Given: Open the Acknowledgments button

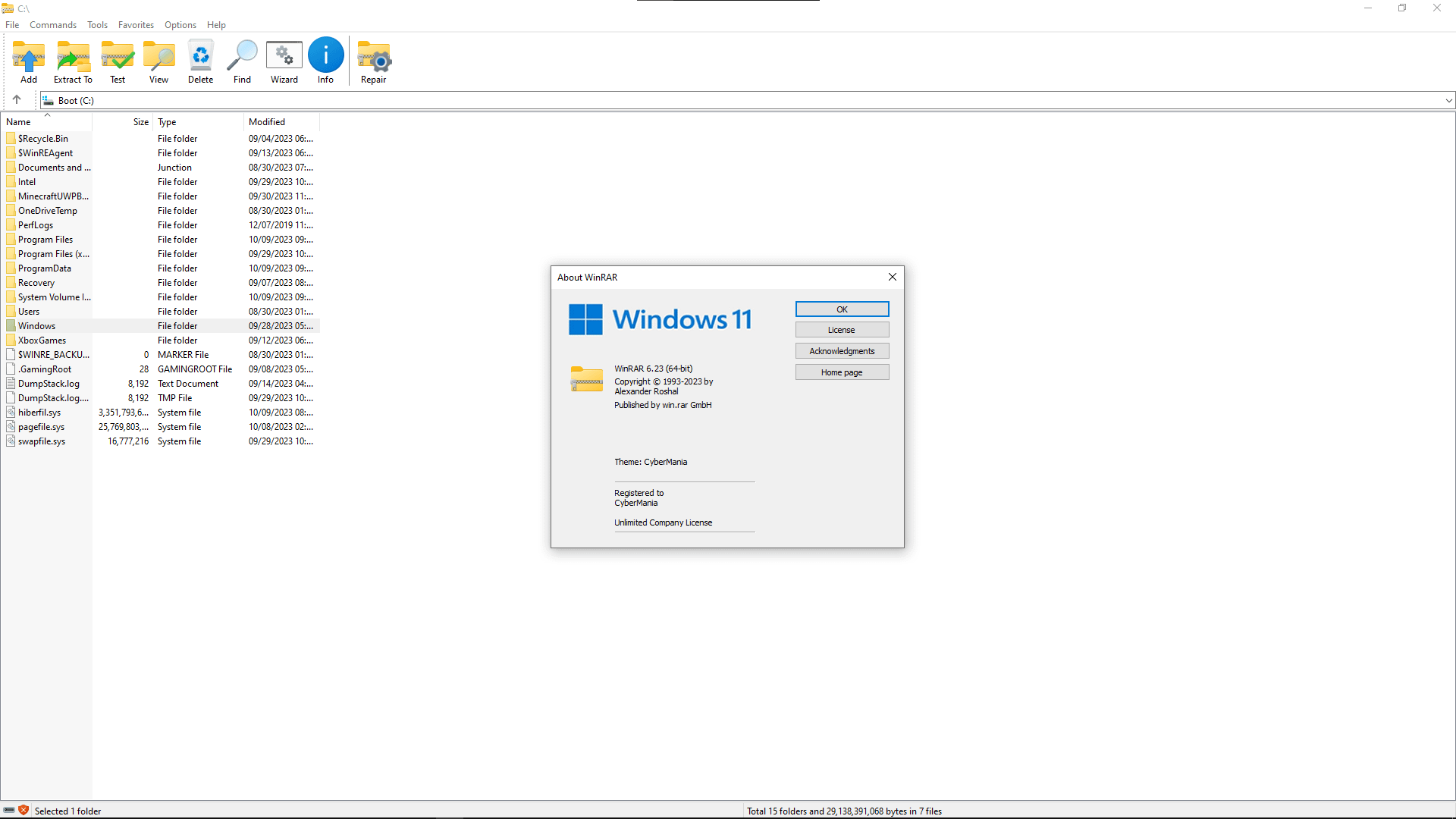Looking at the screenshot, I should (x=842, y=351).
